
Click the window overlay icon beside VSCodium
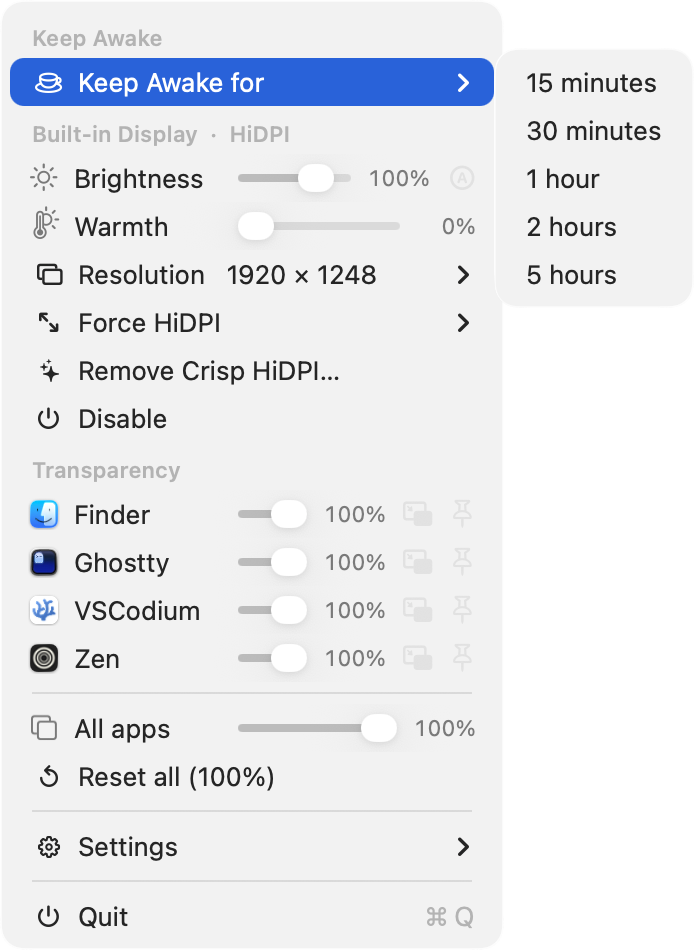coord(418,610)
